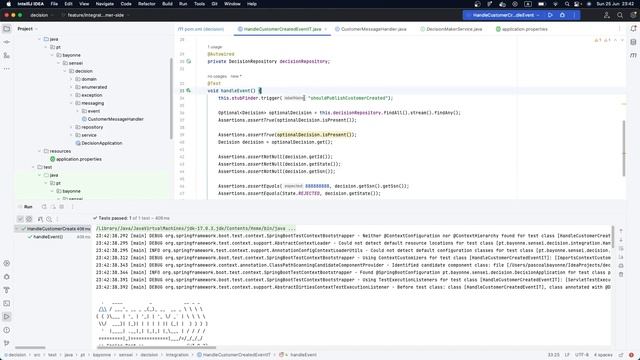The height and width of the screenshot is (360, 640).
Task: Click run gutter icon beside handleEvent method
Action: coord(189,91)
